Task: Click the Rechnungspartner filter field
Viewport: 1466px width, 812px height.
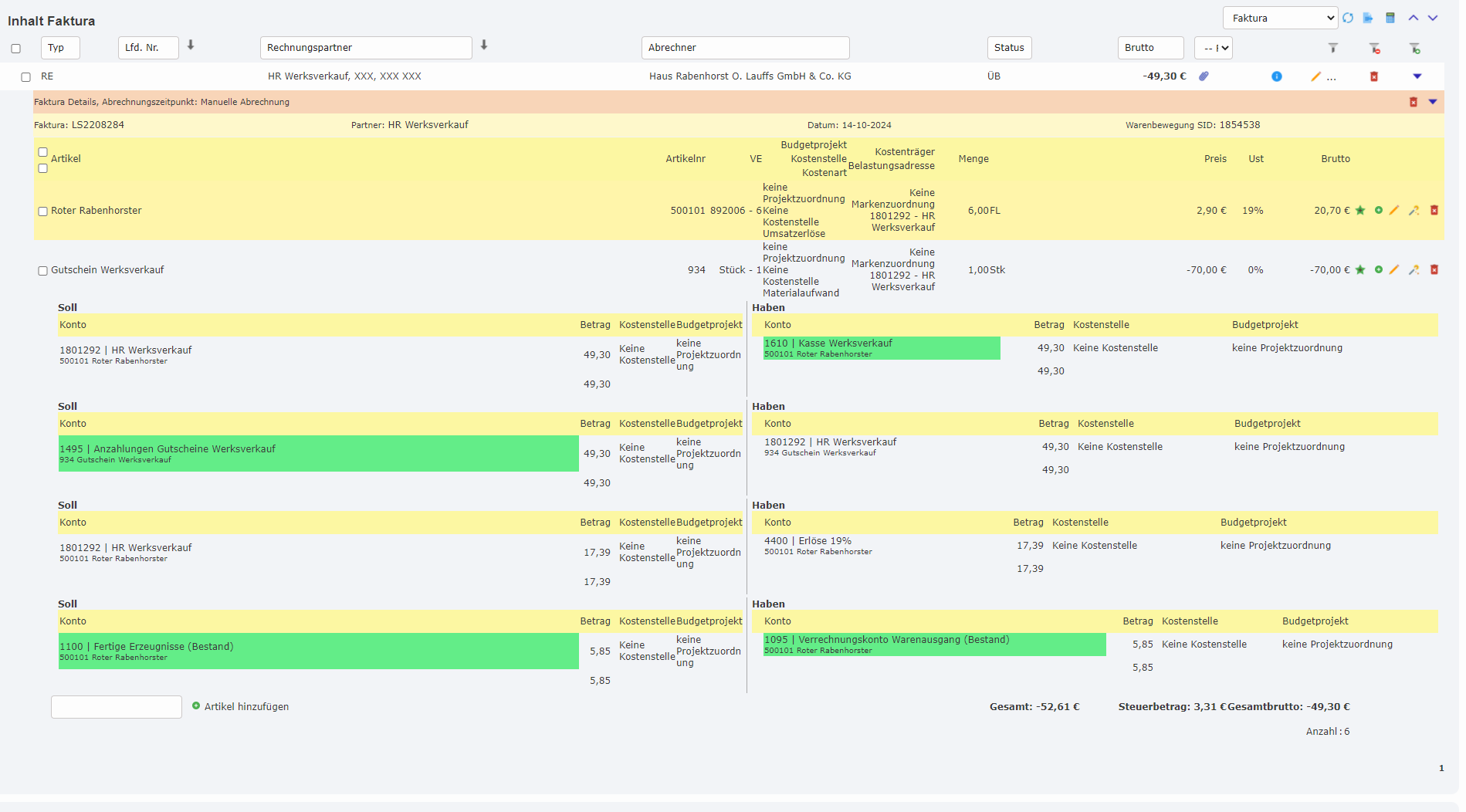Action: pyautogui.click(x=366, y=48)
